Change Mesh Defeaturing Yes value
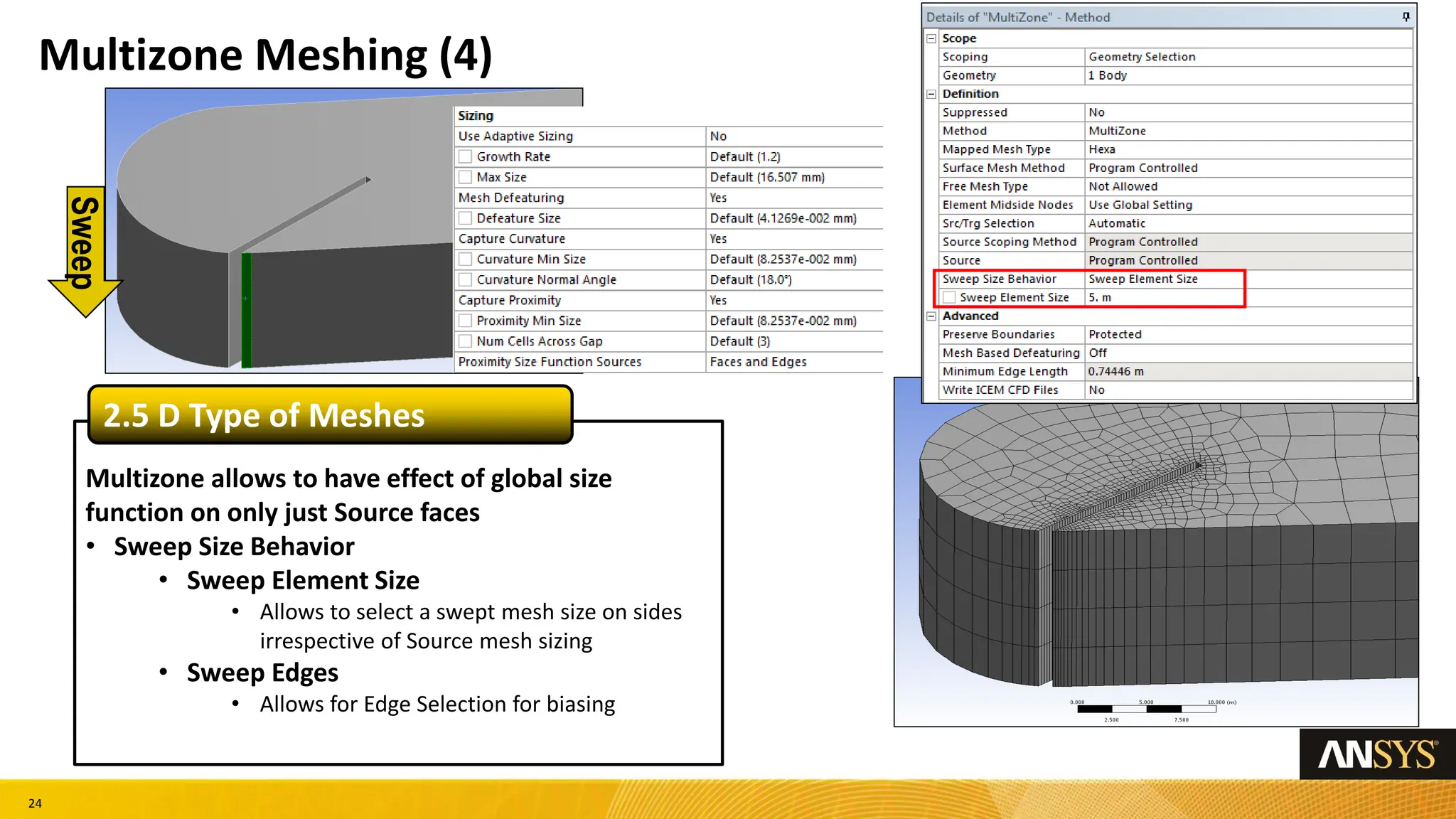This screenshot has width=1456, height=819. 794,198
